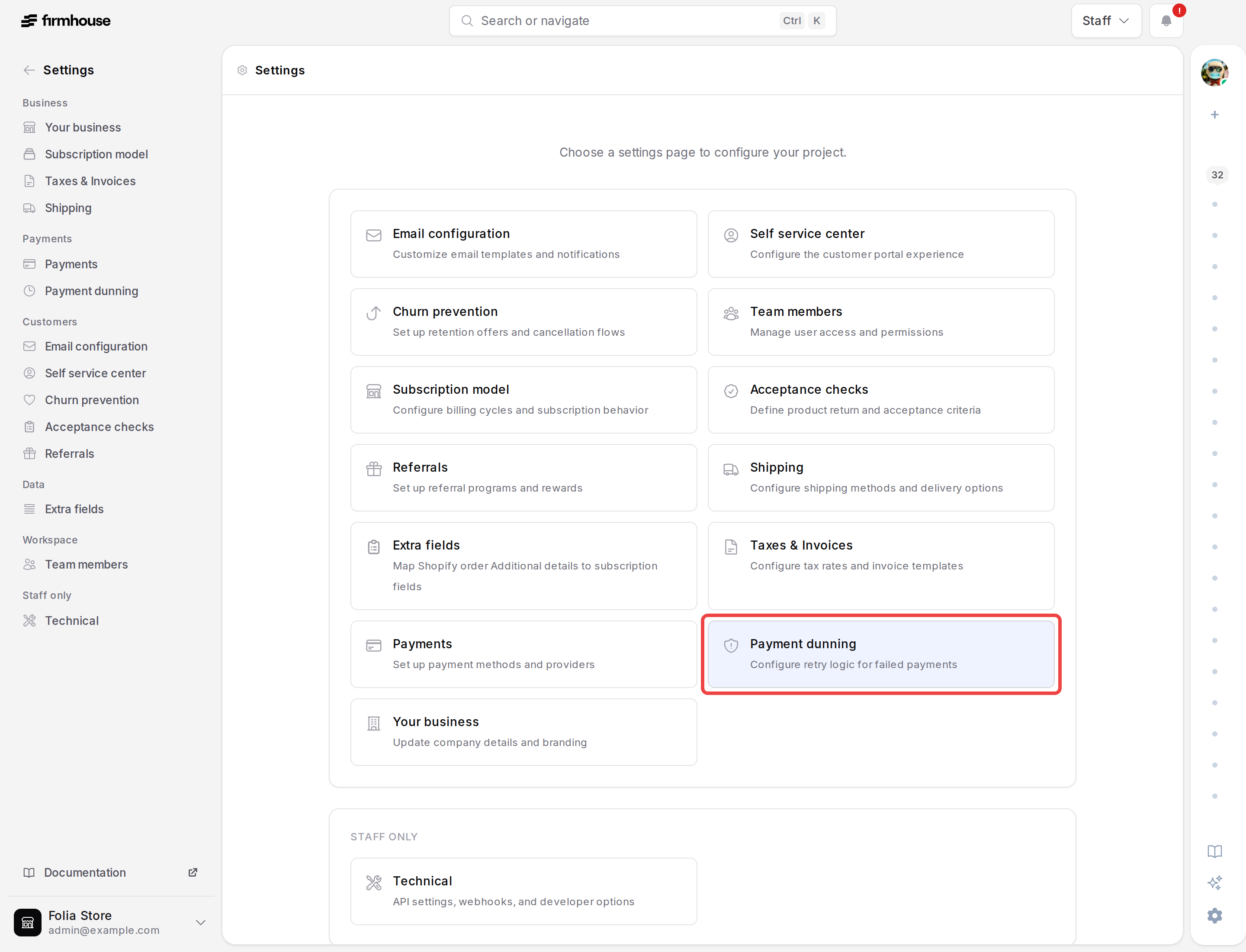Click the truck icon on Shipping card
The height and width of the screenshot is (952, 1246).
(x=731, y=469)
